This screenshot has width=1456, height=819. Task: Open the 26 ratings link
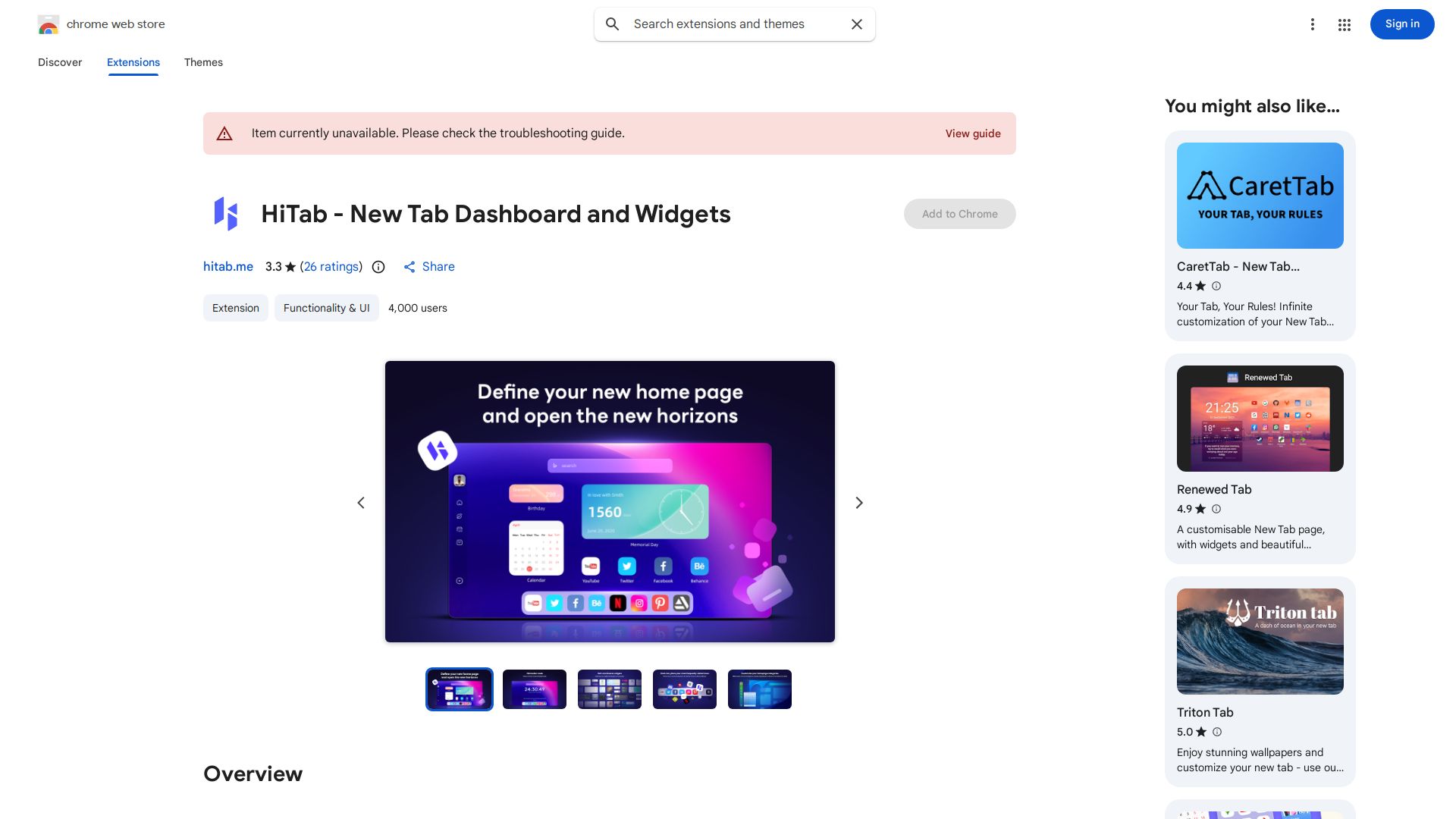pyautogui.click(x=331, y=267)
